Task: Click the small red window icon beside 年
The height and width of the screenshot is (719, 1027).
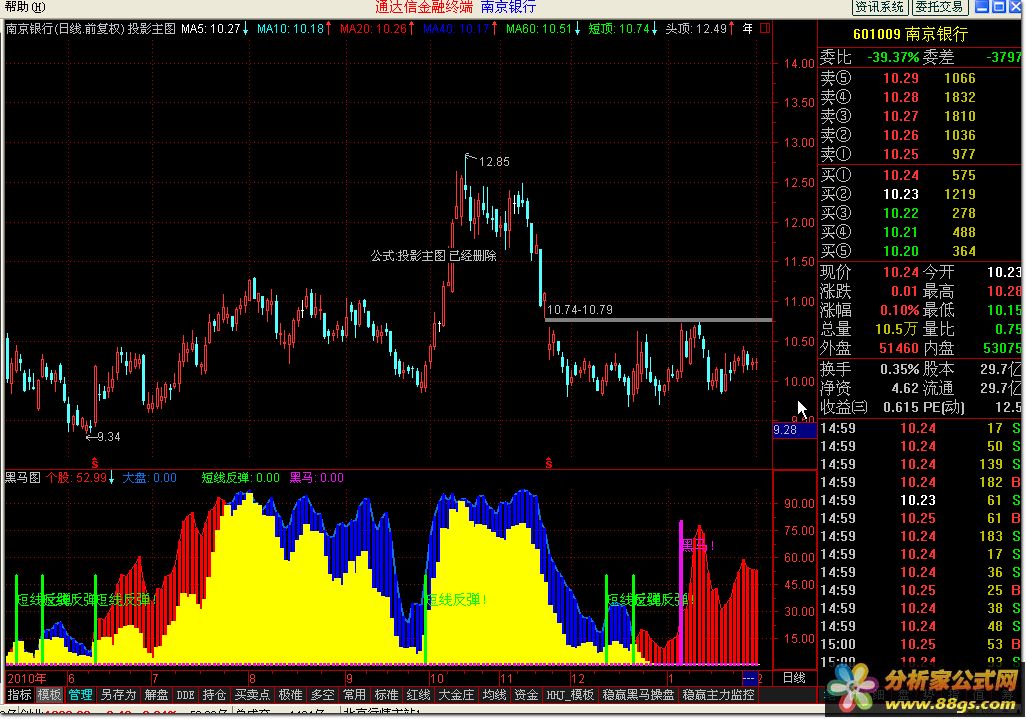Action: [x=764, y=29]
